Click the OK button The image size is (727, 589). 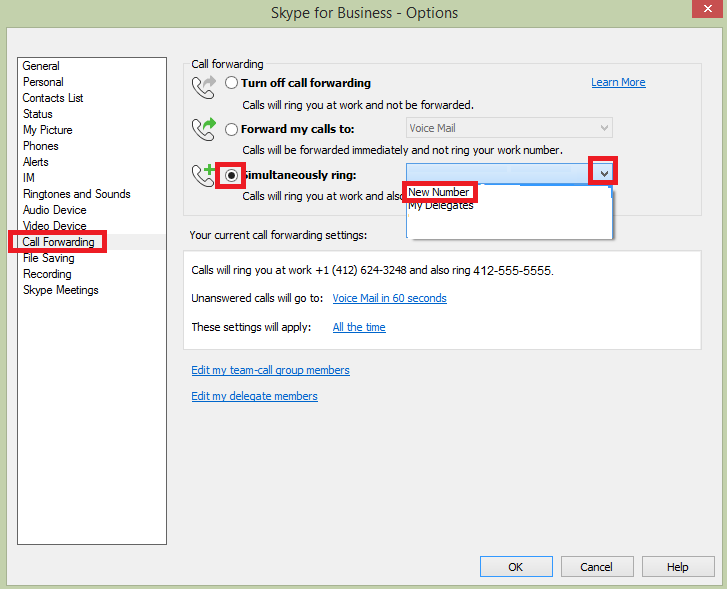click(x=516, y=567)
